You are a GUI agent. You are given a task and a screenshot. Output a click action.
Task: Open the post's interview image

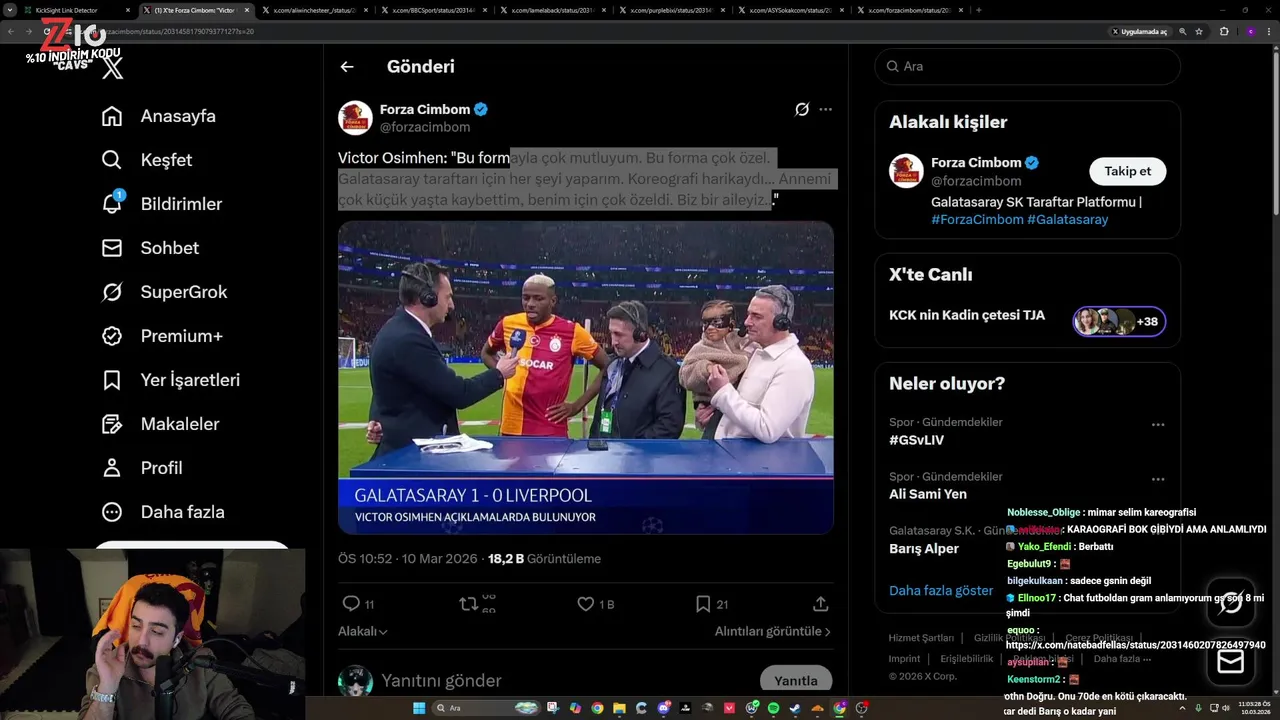pyautogui.click(x=586, y=378)
